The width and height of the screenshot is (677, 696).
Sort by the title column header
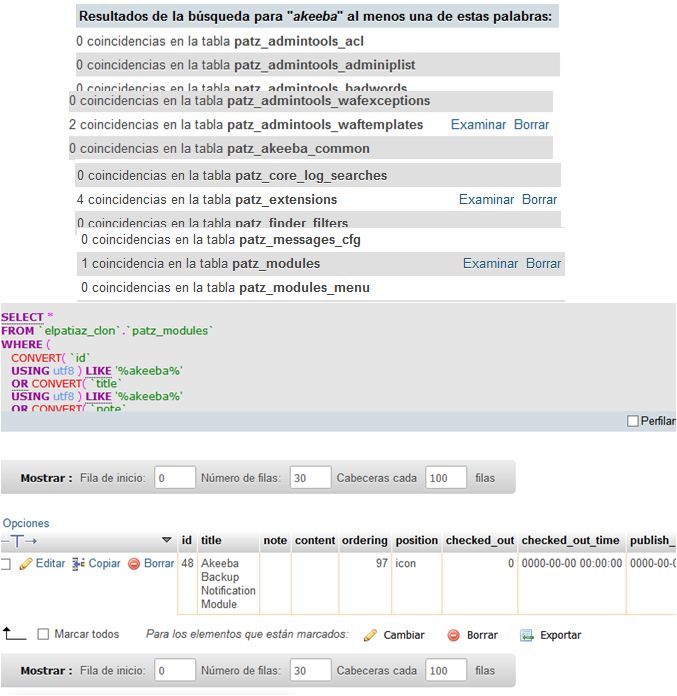click(211, 540)
